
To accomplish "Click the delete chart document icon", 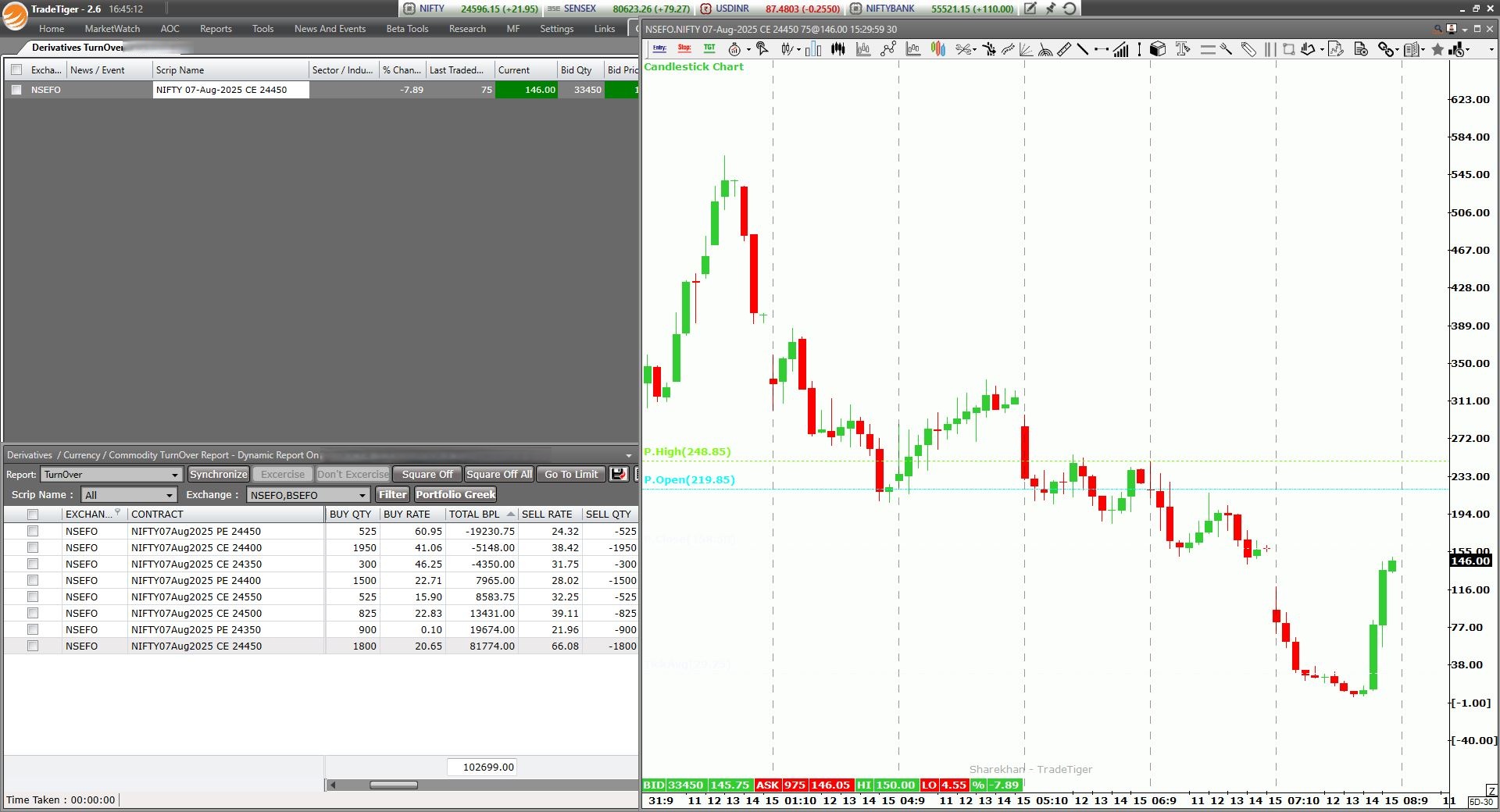I will 1361,49.
